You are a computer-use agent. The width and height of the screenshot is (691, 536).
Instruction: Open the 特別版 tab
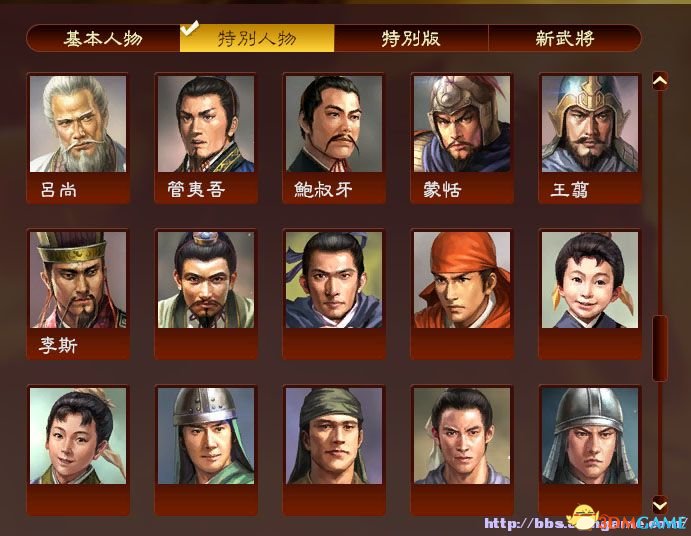pos(411,38)
